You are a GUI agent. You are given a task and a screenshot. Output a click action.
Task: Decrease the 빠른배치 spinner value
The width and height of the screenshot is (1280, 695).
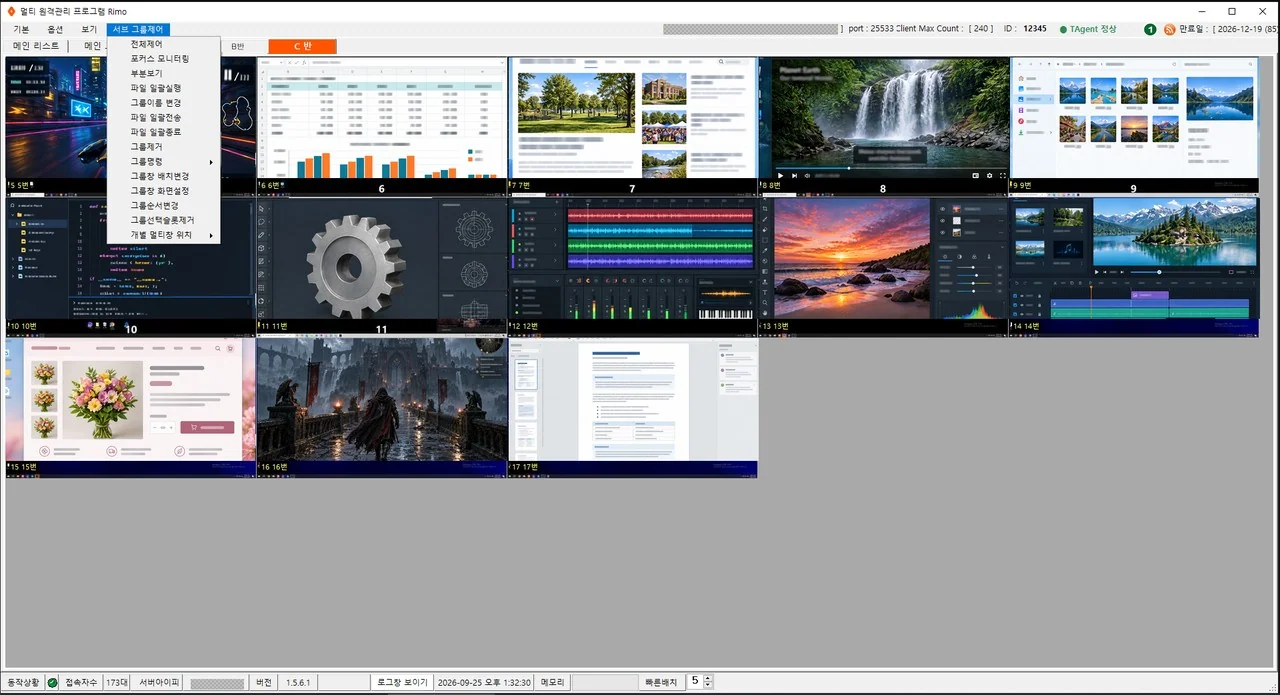(708, 685)
